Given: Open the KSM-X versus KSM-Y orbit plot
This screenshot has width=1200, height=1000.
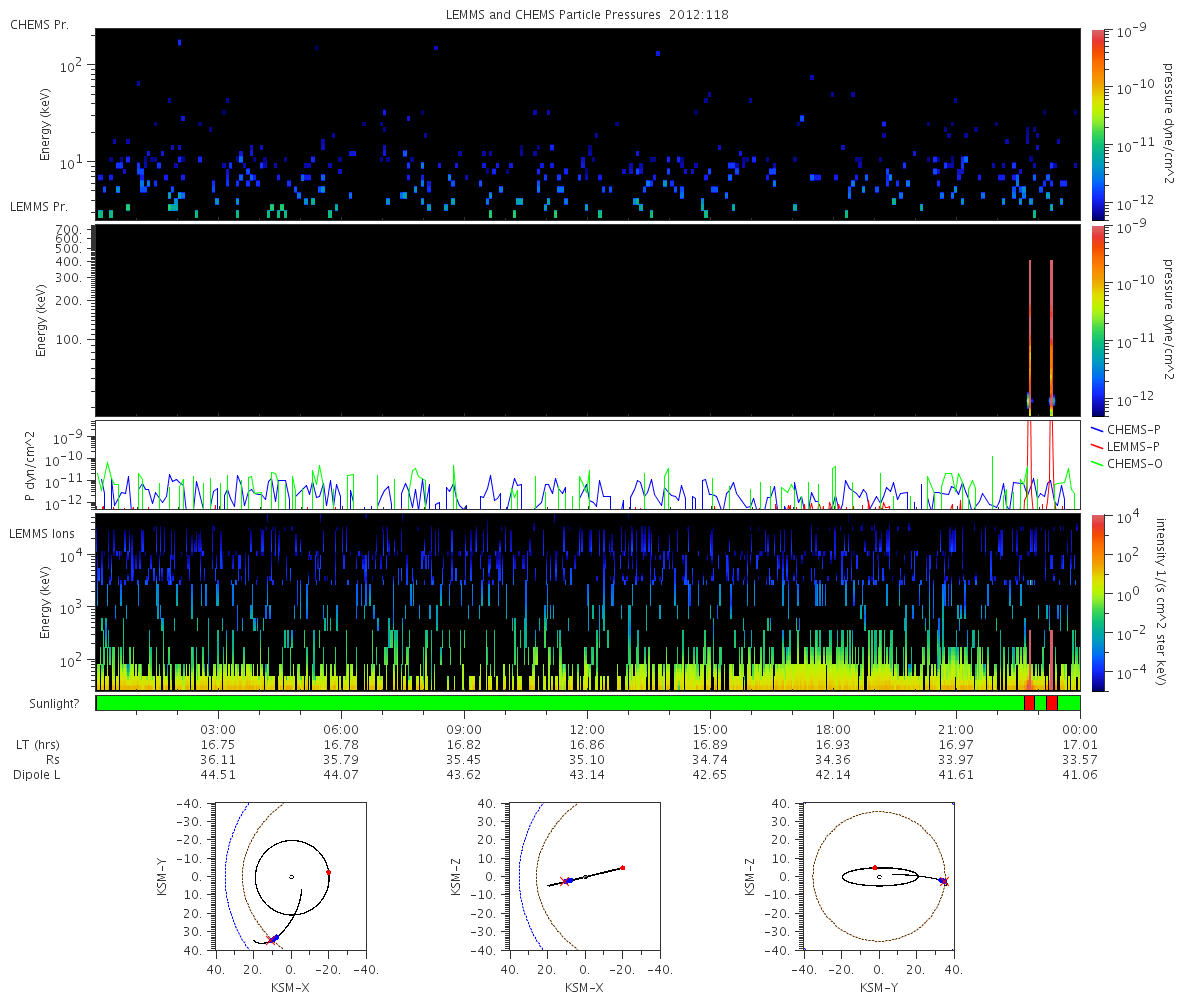Looking at the screenshot, I should coord(291,876).
